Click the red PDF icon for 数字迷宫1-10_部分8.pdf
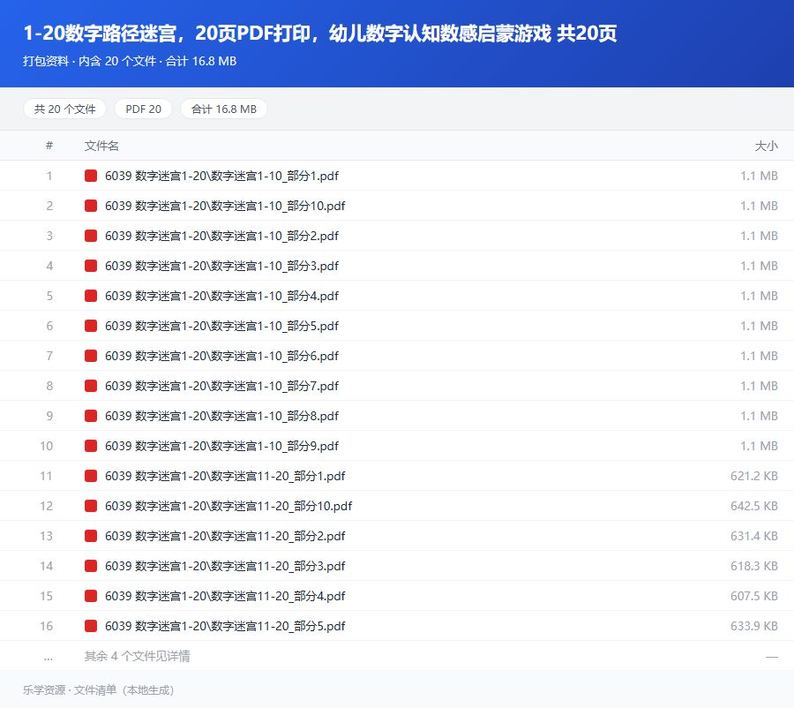The width and height of the screenshot is (794, 708). (91, 416)
